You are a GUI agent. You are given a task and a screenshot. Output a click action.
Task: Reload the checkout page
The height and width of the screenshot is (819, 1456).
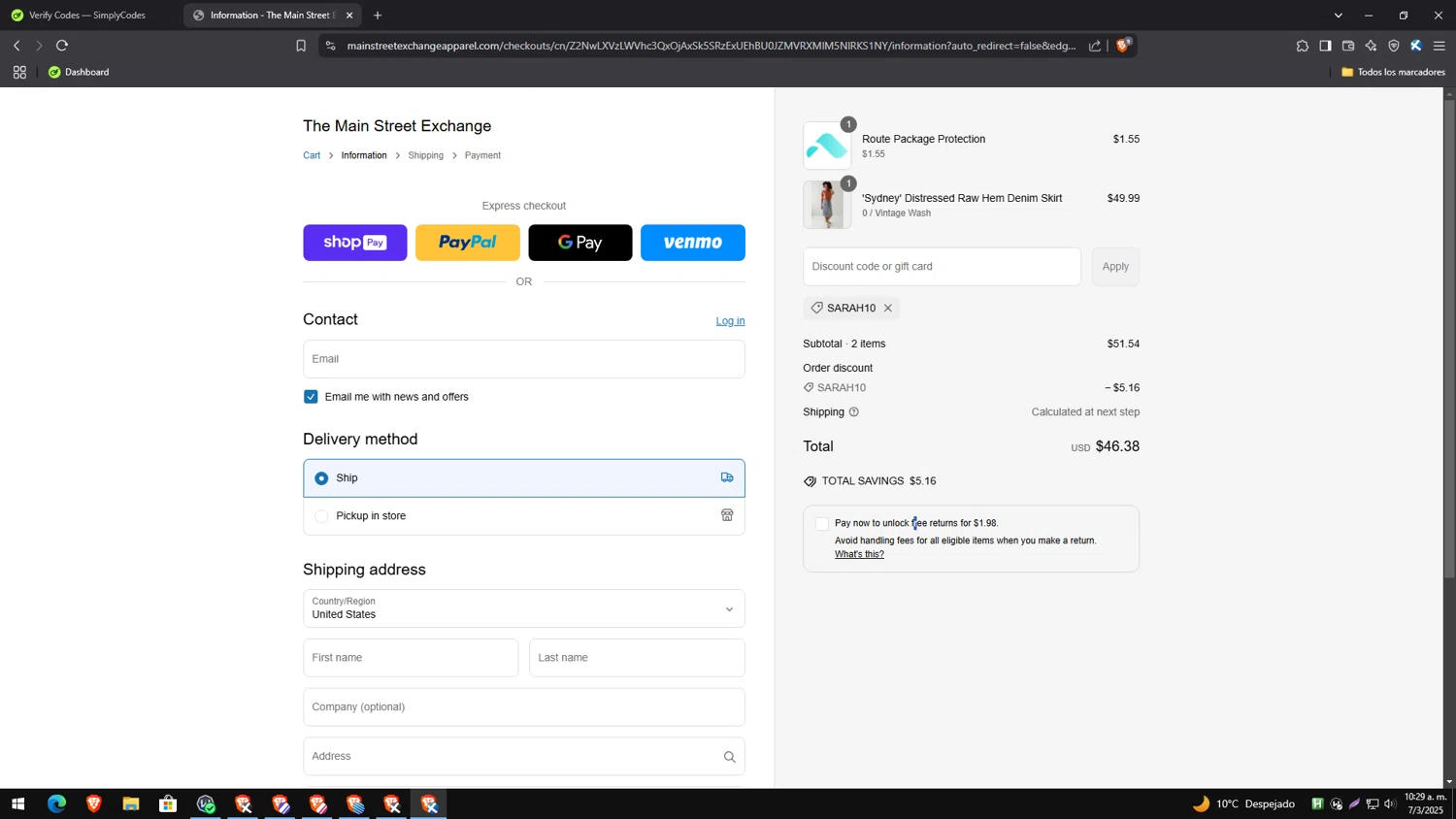pos(62,46)
